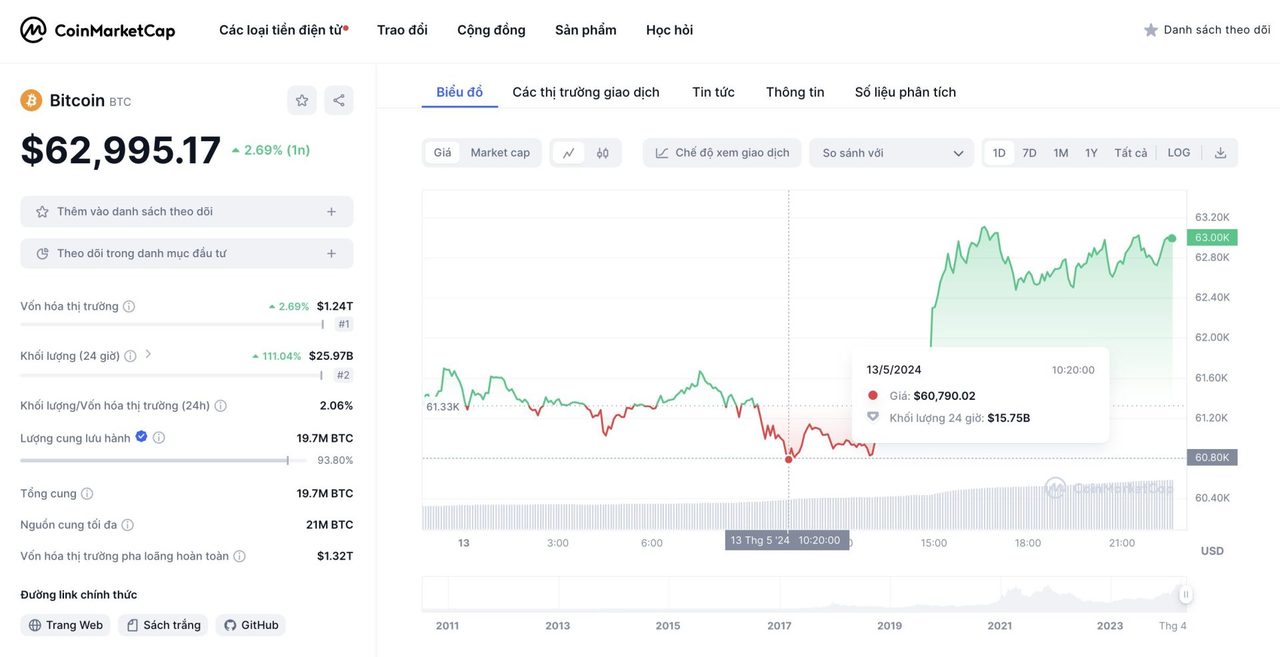Show info for Nguồn cung tối đa
The width and height of the screenshot is (1280, 657).
[x=127, y=525]
